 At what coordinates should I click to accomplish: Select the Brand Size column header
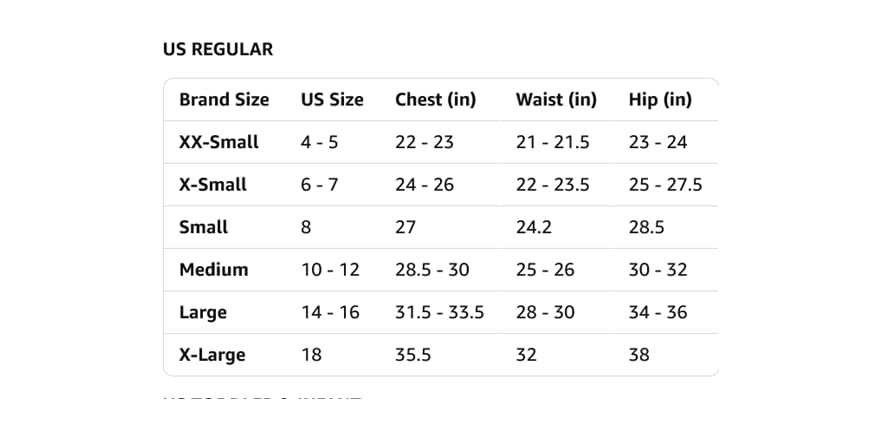pyautogui.click(x=224, y=100)
